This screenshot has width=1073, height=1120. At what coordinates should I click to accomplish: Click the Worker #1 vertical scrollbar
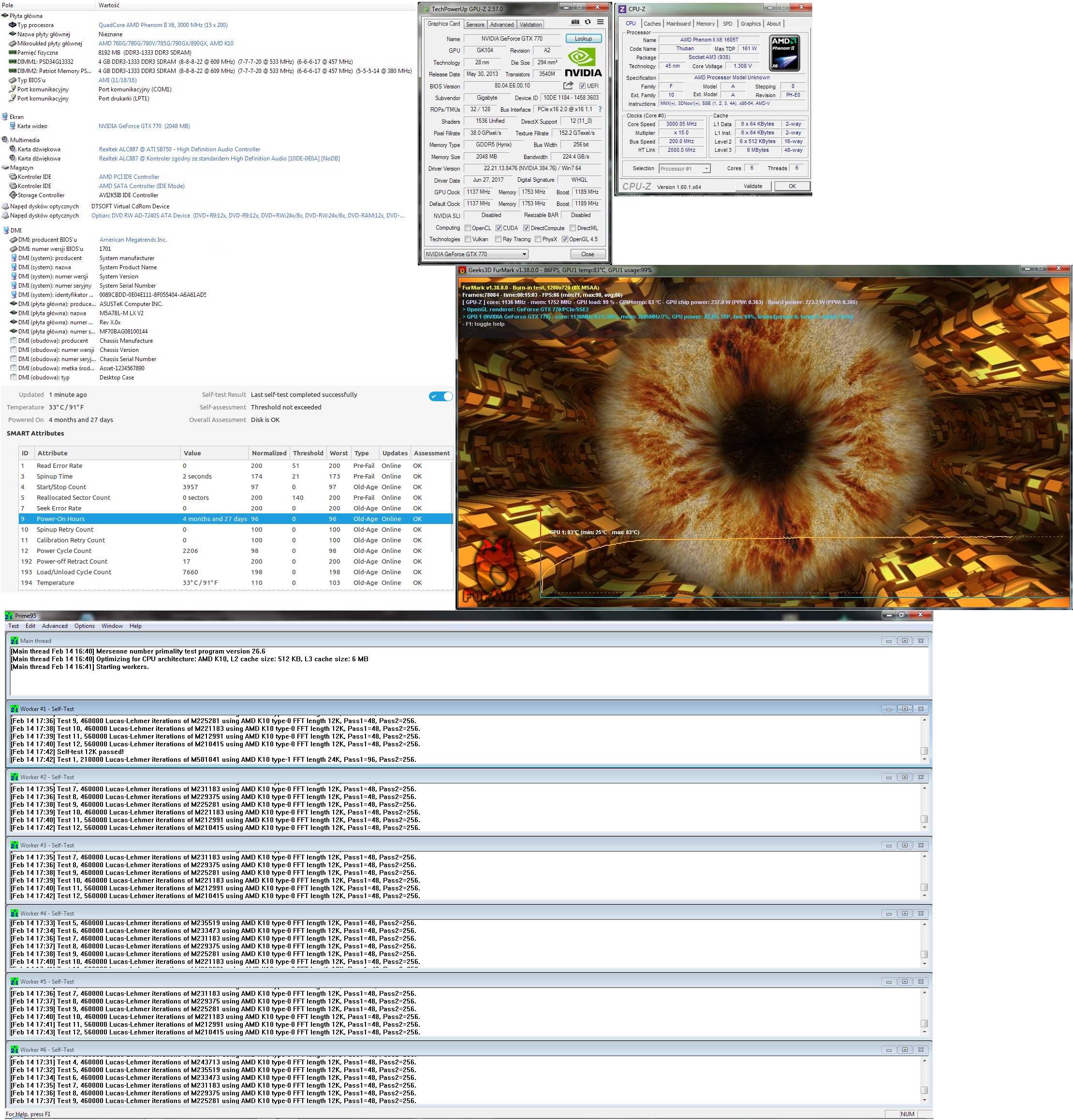(x=925, y=741)
